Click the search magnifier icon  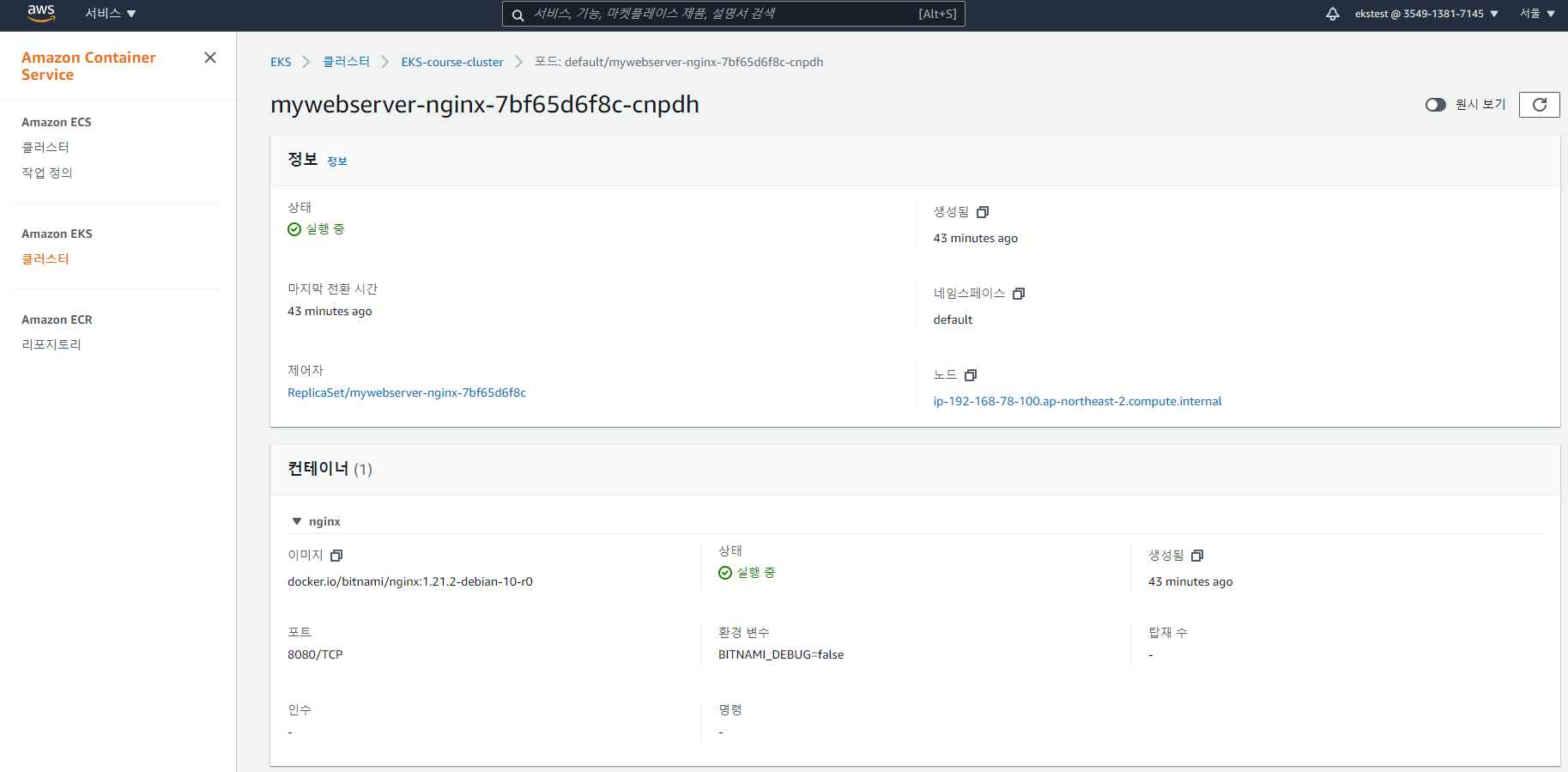click(518, 15)
